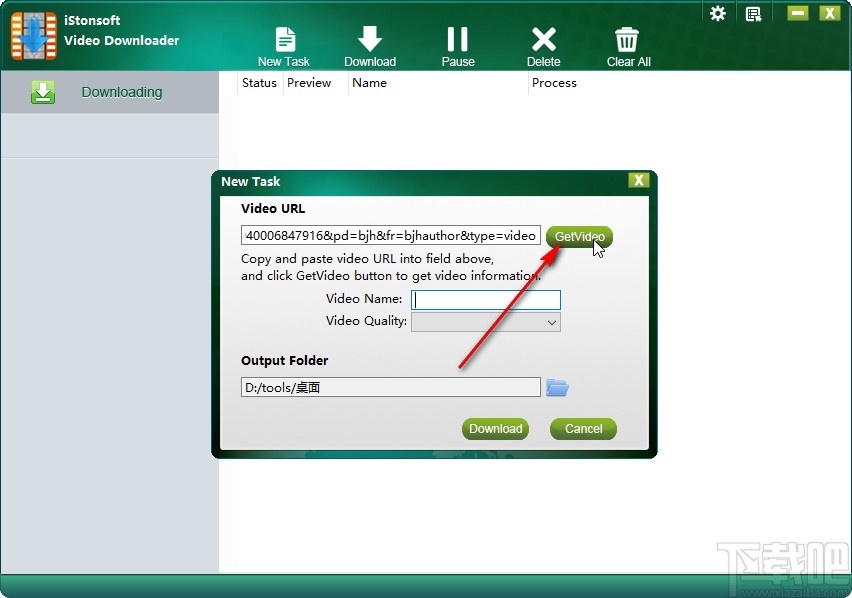Click the register list icon near the gear

[753, 13]
